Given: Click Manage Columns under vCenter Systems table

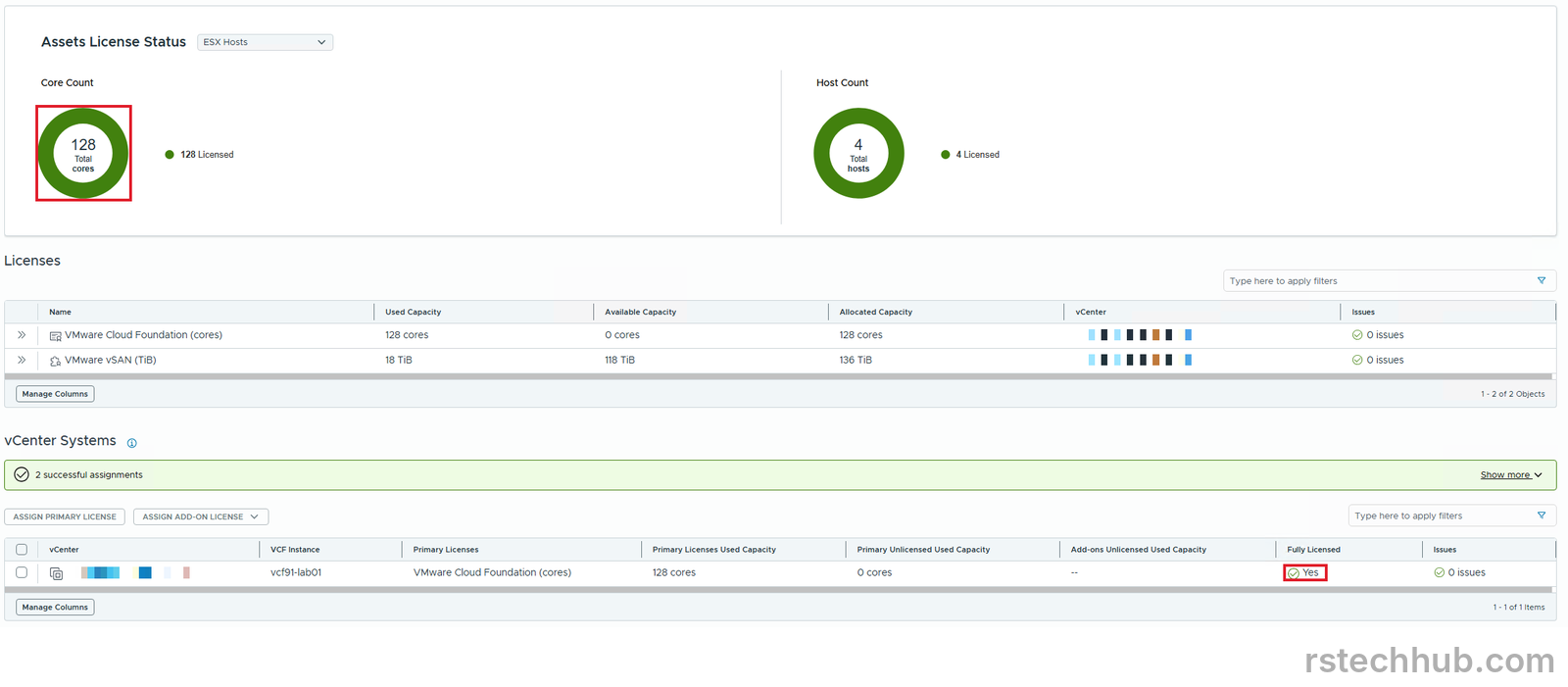Looking at the screenshot, I should [55, 608].
